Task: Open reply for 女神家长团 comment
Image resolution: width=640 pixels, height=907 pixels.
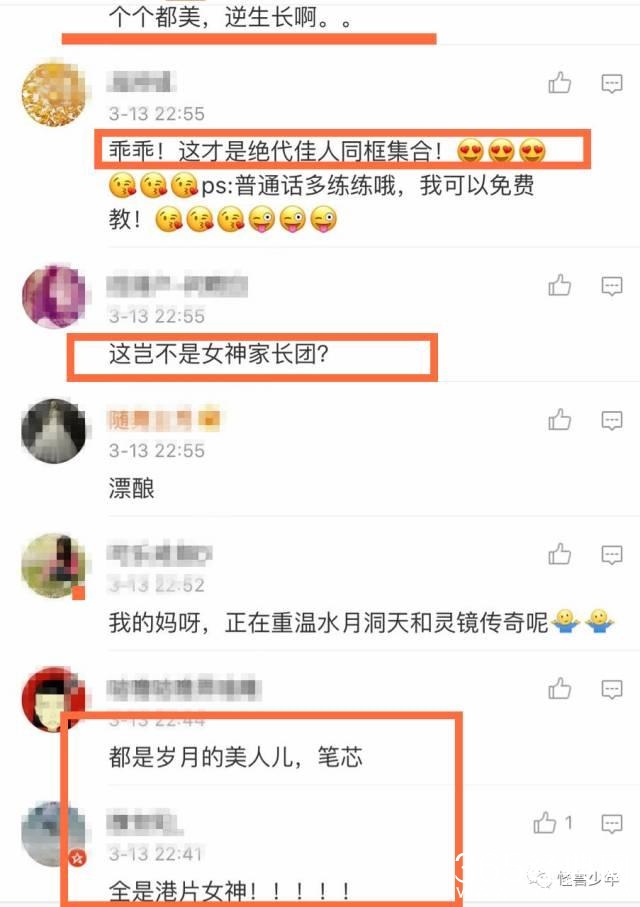Action: [612, 286]
